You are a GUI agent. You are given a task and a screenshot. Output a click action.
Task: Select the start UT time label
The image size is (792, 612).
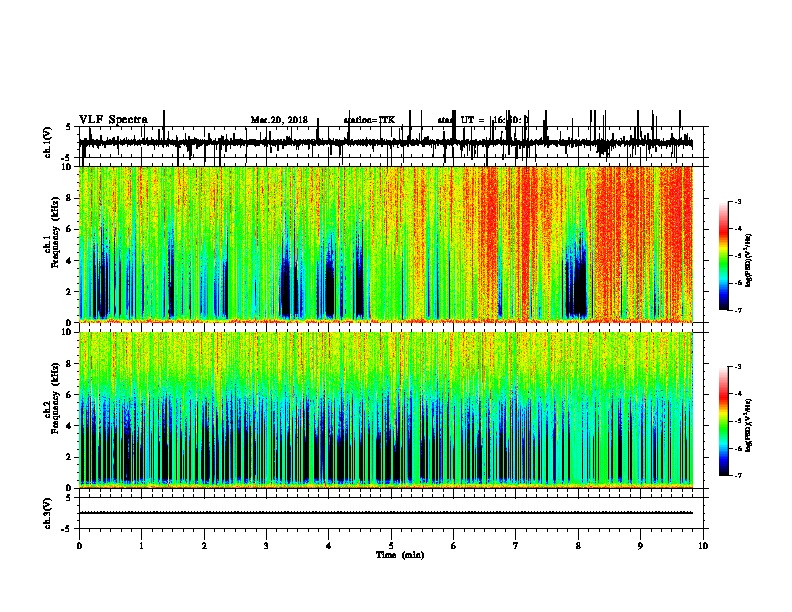point(482,120)
